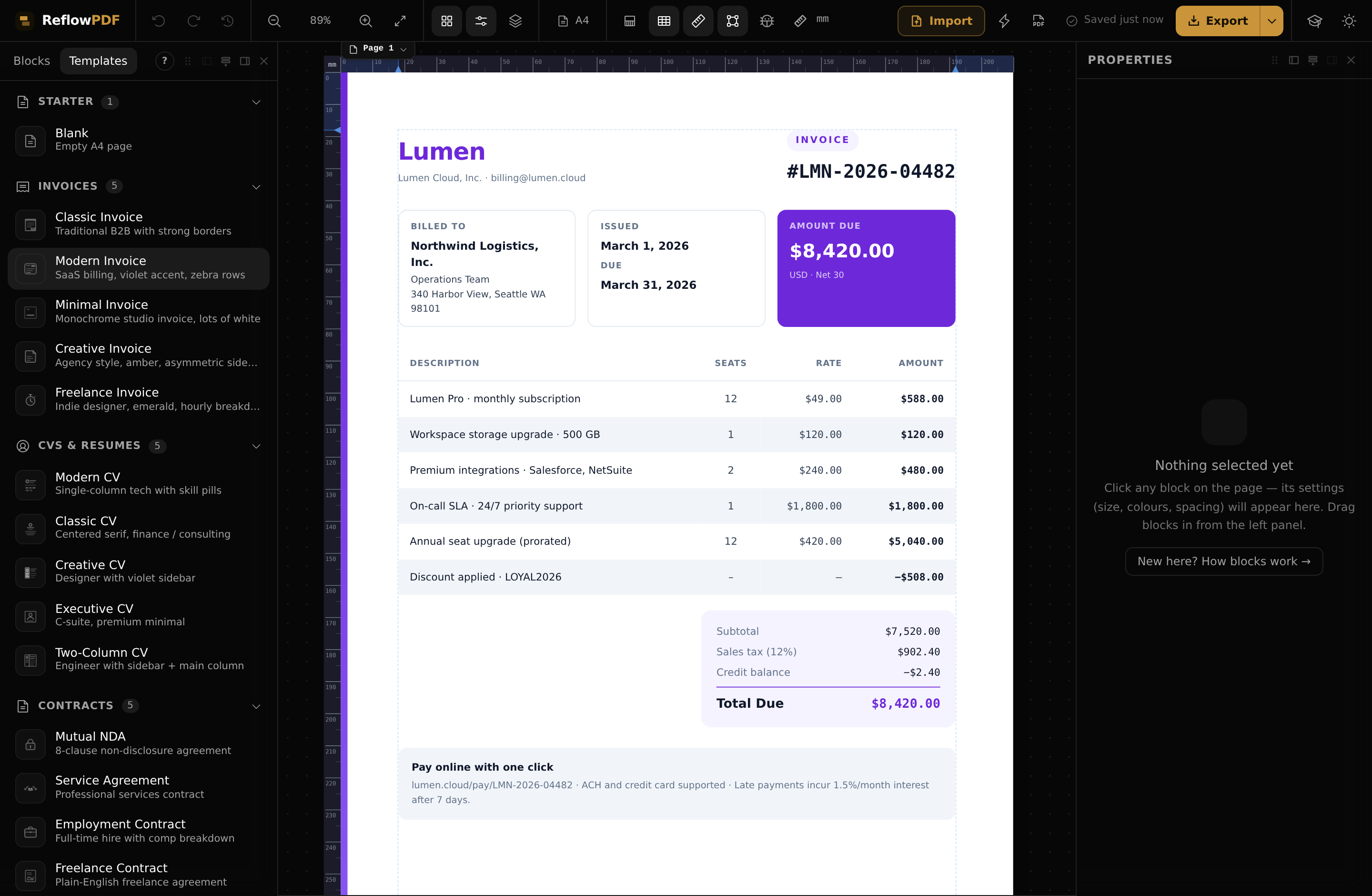1372x896 pixels.
Task: Close the Properties panel
Action: (x=1351, y=60)
